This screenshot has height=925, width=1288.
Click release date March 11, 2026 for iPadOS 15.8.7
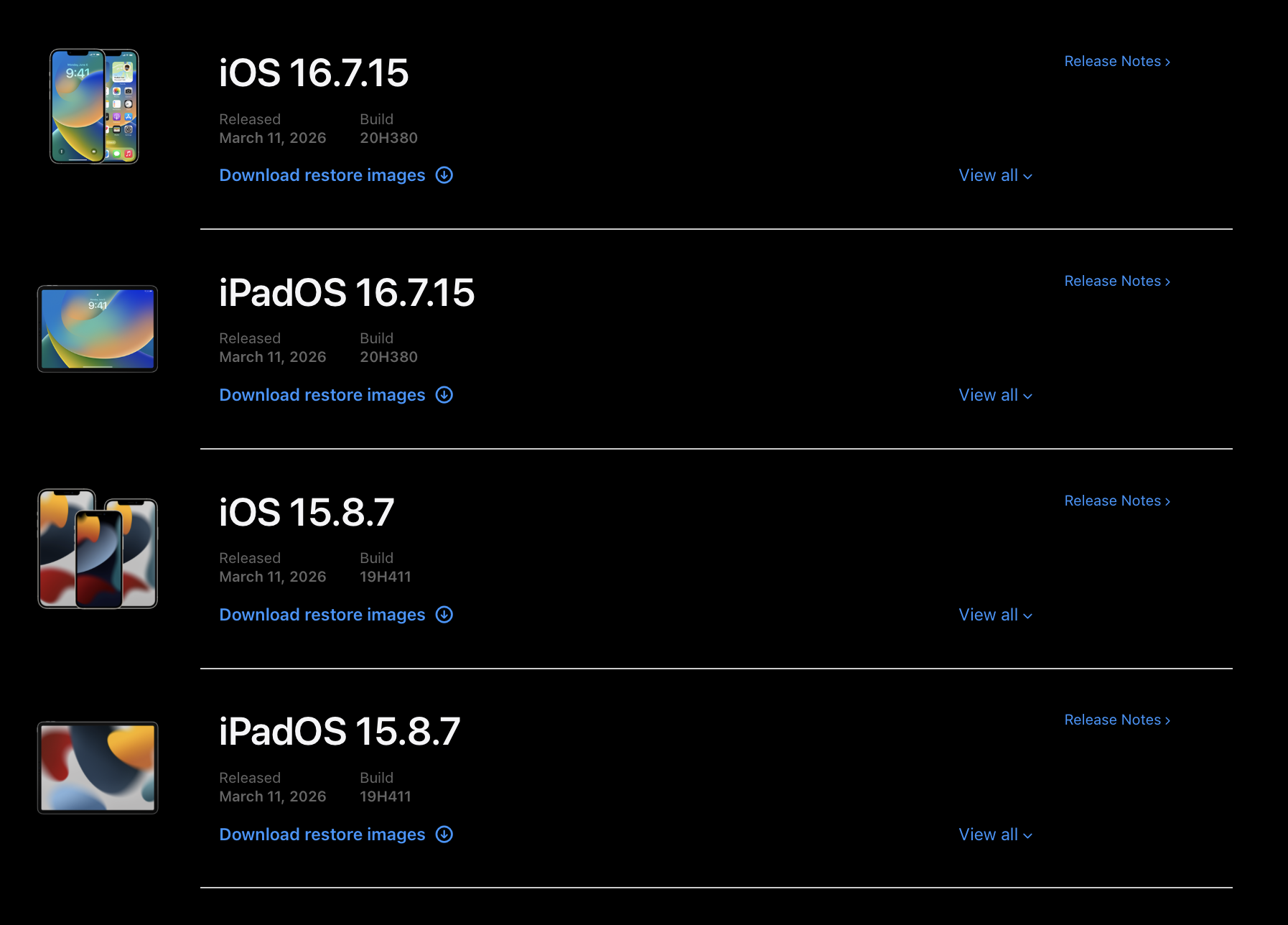click(273, 796)
